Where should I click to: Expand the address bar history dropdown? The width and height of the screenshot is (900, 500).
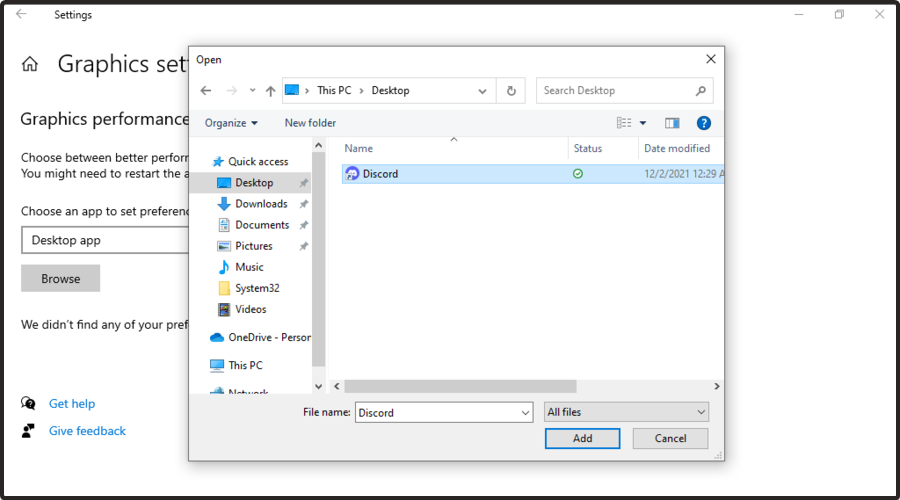[482, 91]
